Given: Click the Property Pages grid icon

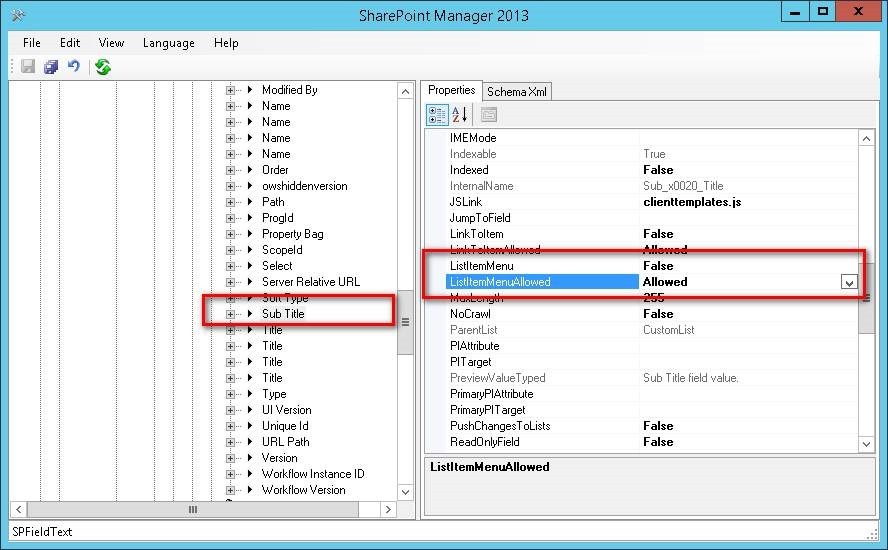Looking at the screenshot, I should (x=489, y=115).
